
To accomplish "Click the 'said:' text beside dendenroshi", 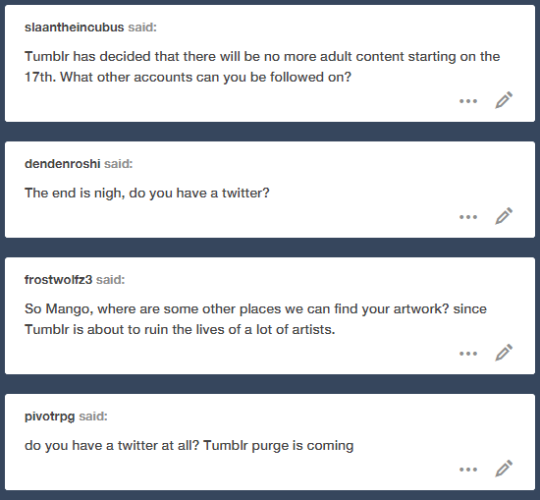I will point(118,164).
